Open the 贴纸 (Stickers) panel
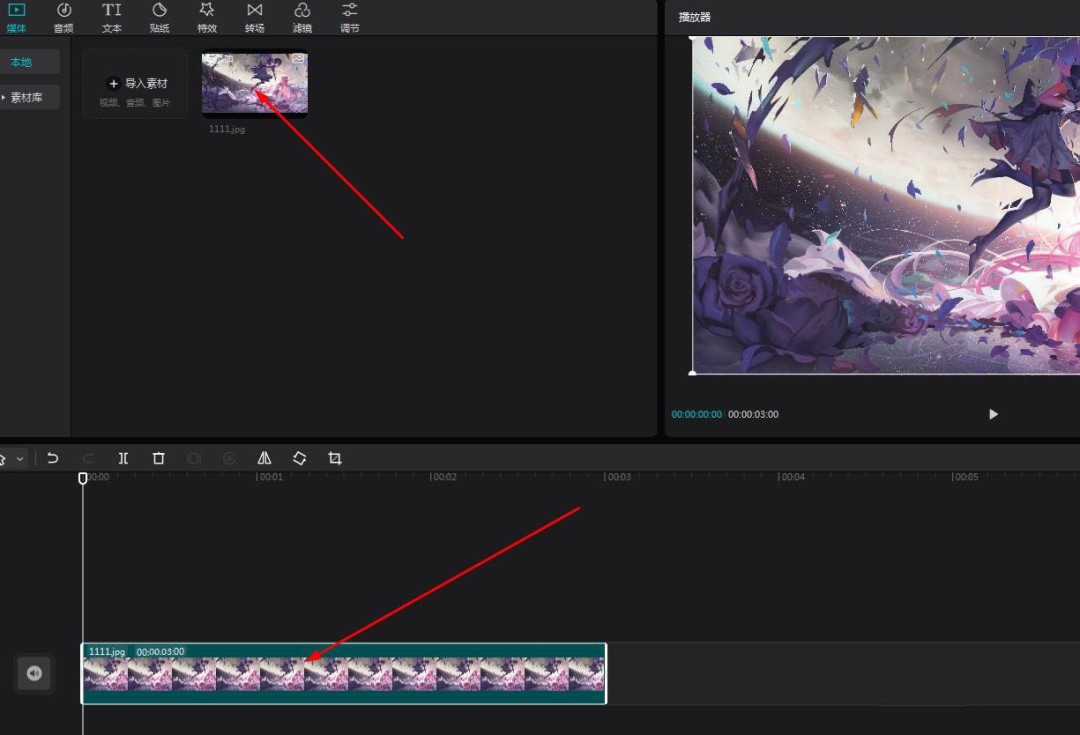 pyautogui.click(x=159, y=17)
